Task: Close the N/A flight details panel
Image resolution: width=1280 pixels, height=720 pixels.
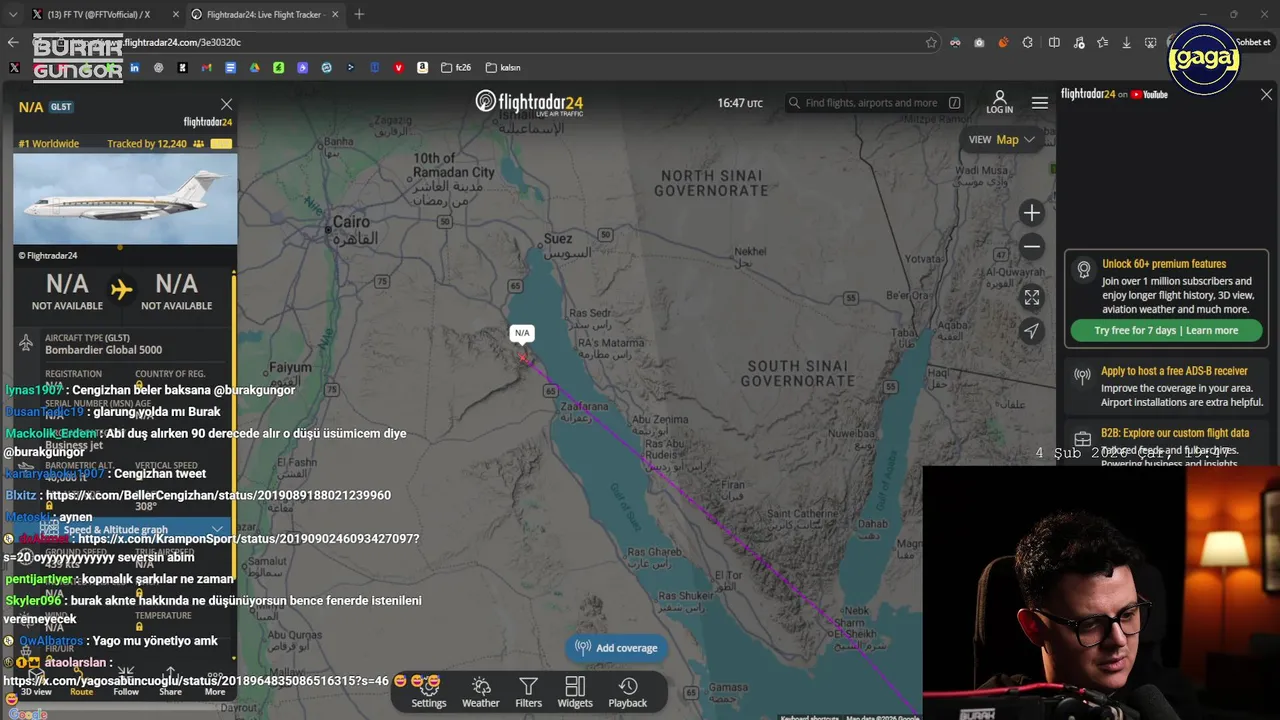Action: tap(226, 105)
